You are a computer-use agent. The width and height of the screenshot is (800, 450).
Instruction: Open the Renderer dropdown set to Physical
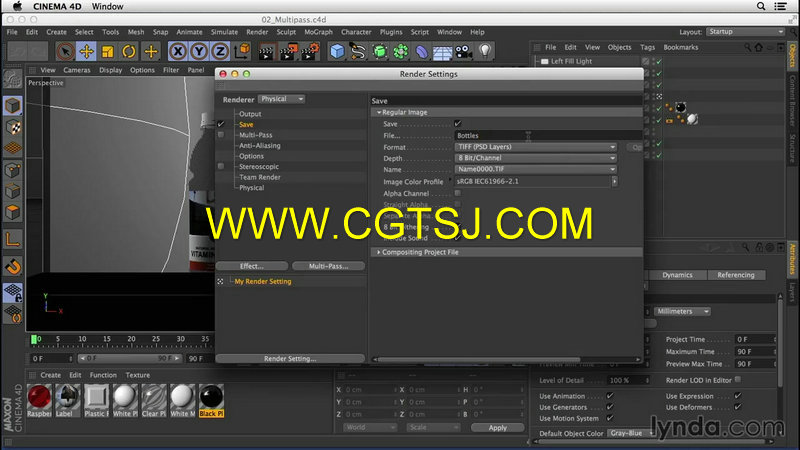pos(282,99)
